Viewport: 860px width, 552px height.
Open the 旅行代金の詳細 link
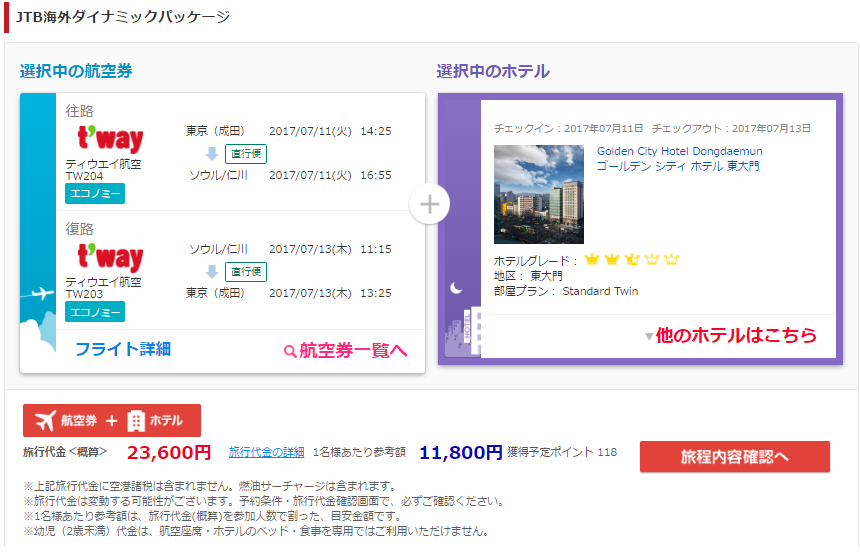[x=267, y=452]
